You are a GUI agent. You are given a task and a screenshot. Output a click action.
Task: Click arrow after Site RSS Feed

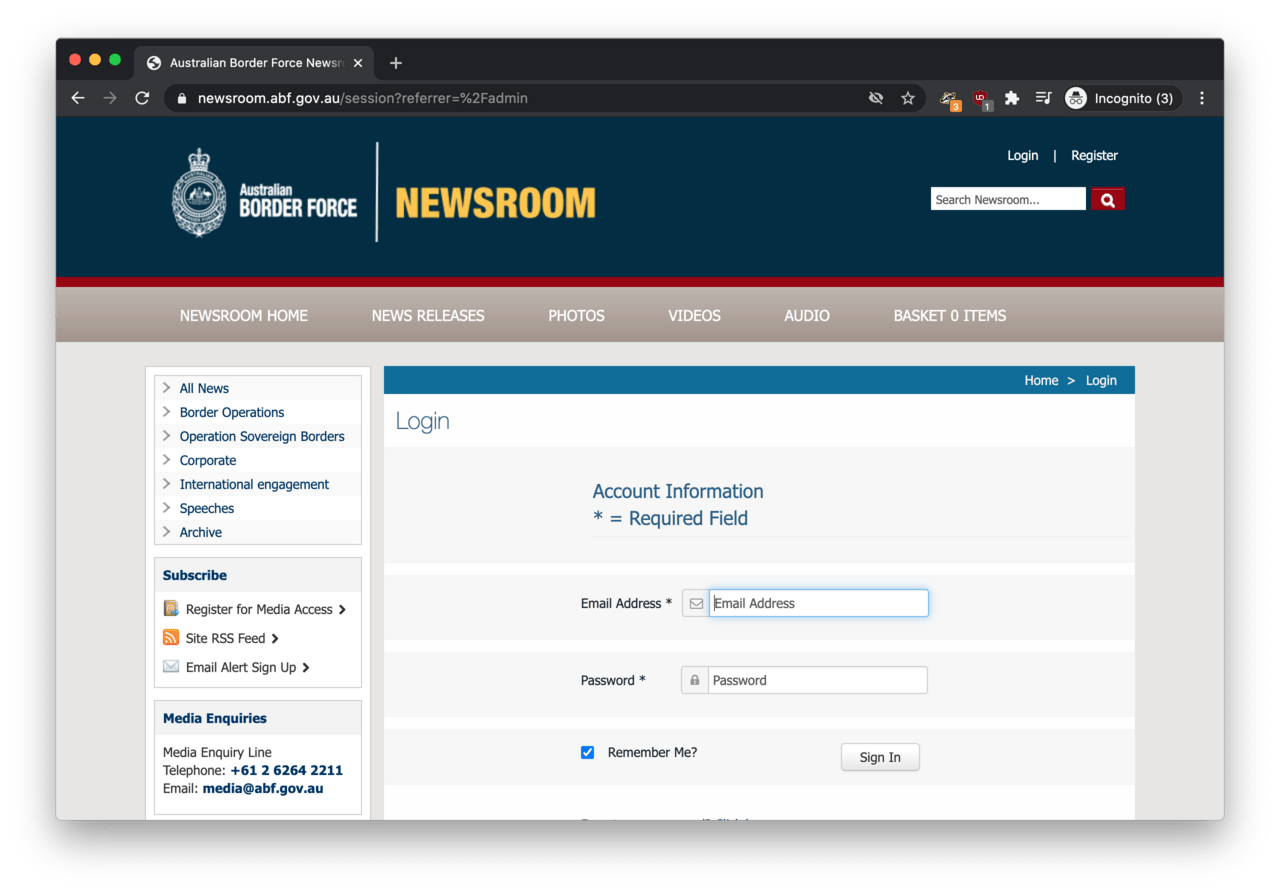click(275, 638)
